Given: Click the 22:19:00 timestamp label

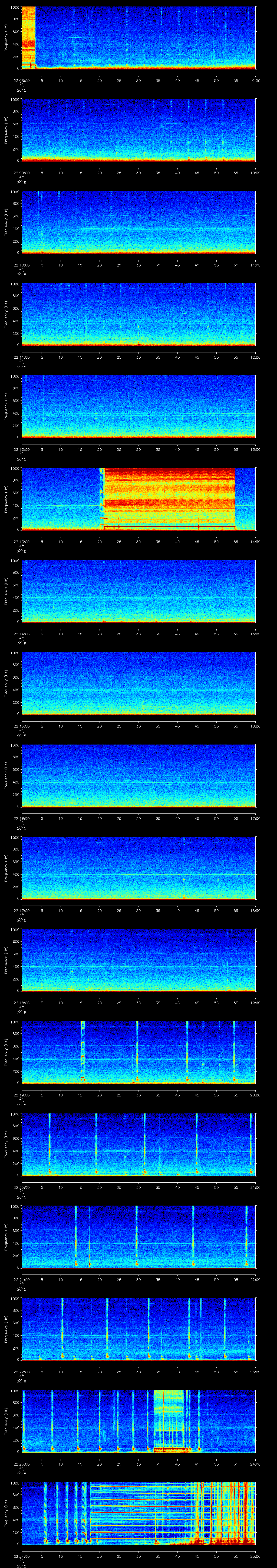Looking at the screenshot, I should coord(21,1095).
